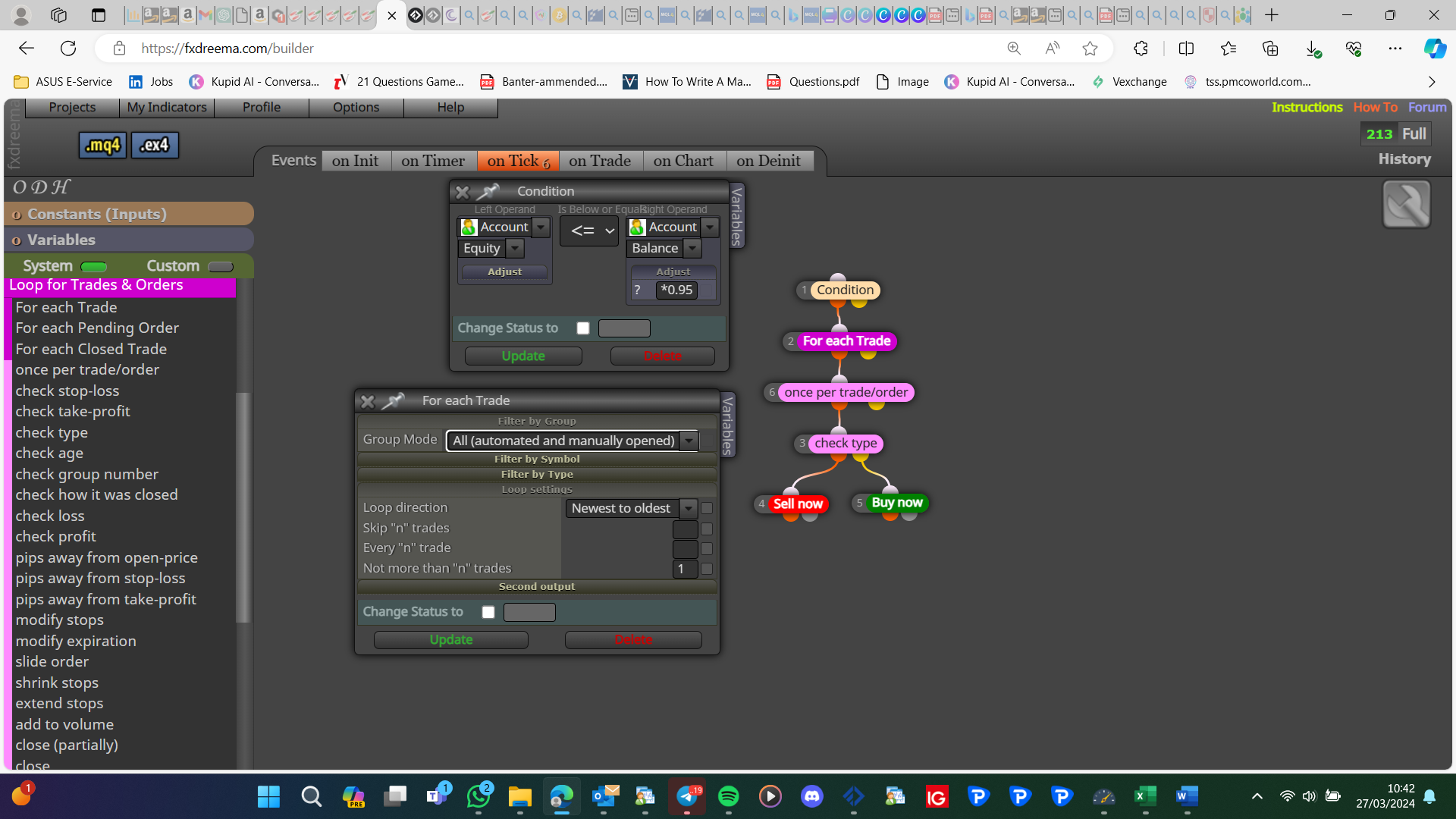
Task: Select the Buy now node
Action: click(896, 503)
